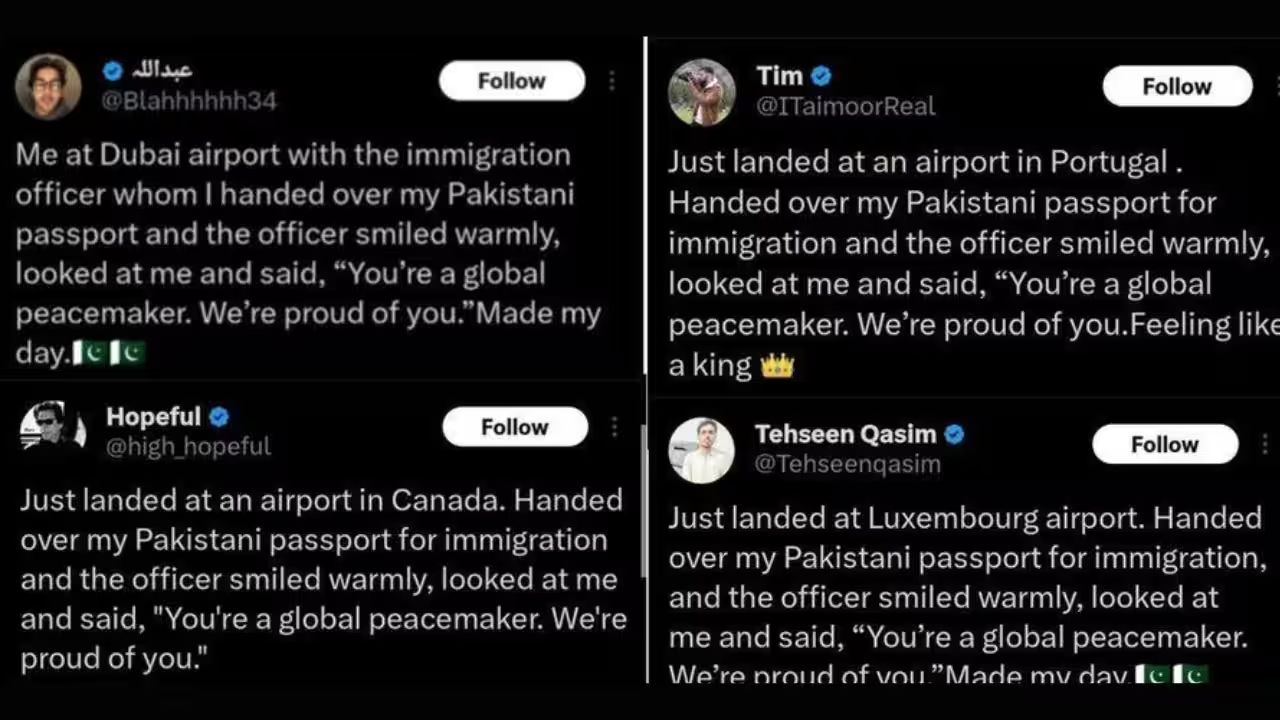This screenshot has height=720, width=1280.
Task: Click the verified badge next to عبدالله
Action: point(112,70)
